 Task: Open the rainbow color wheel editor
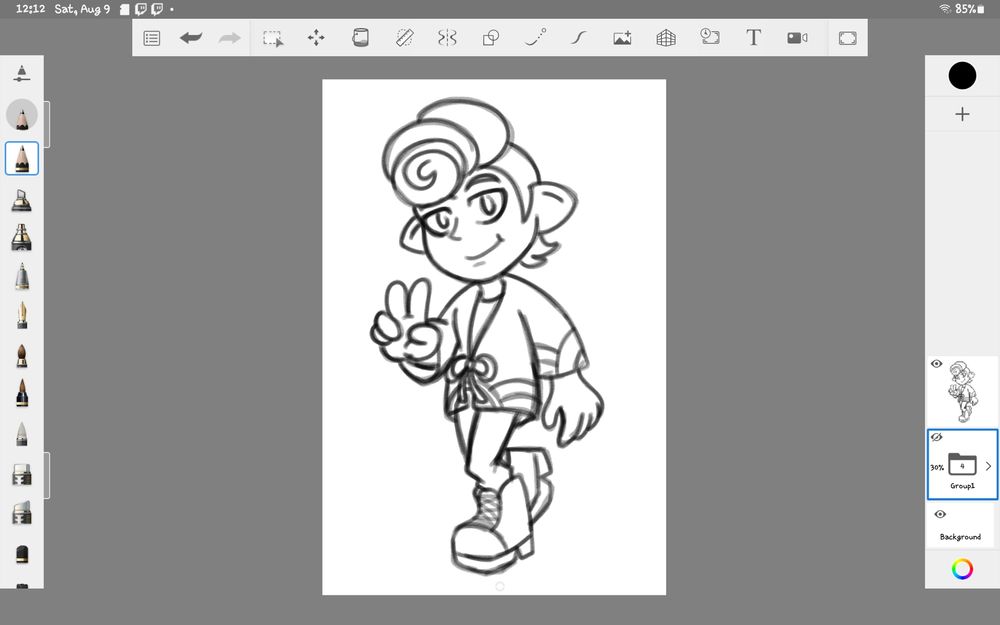pyautogui.click(x=962, y=568)
